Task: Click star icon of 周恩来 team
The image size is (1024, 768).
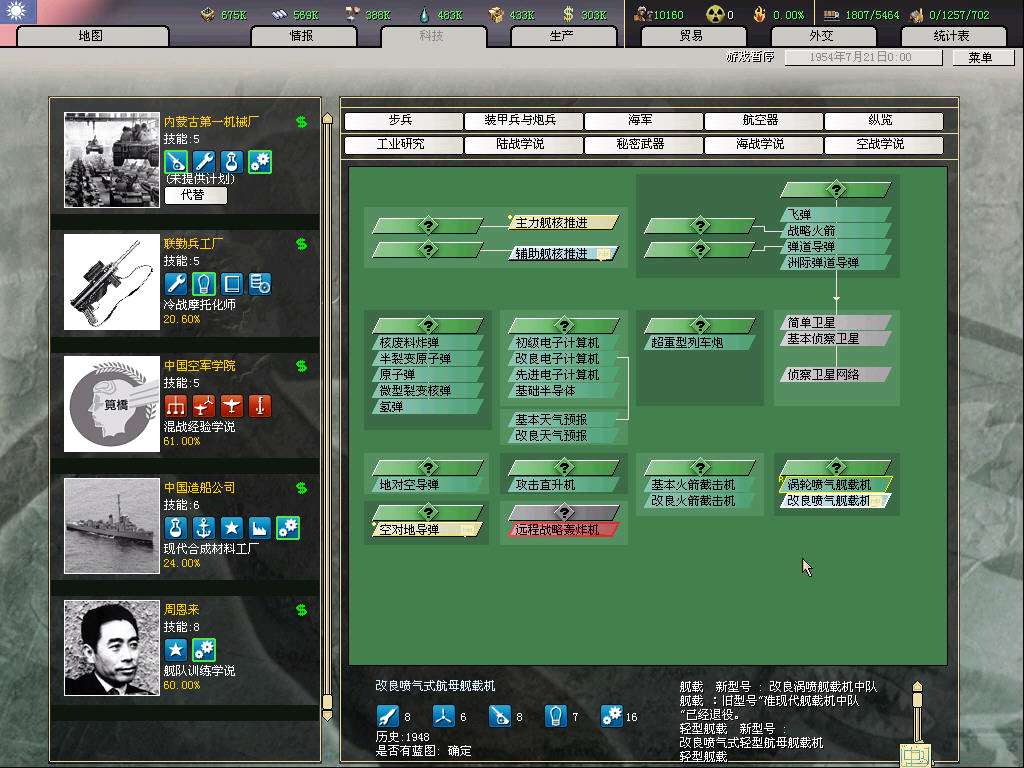Action: pos(176,650)
